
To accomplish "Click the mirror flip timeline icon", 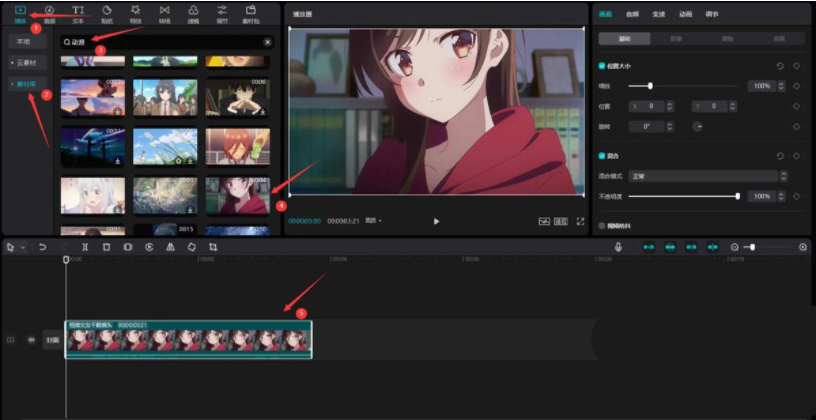I will pyautogui.click(x=170, y=248).
